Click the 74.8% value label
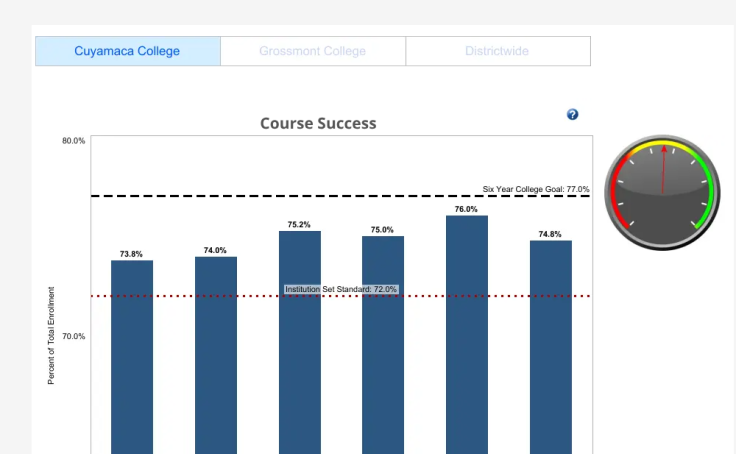The image size is (736, 454). point(550,234)
